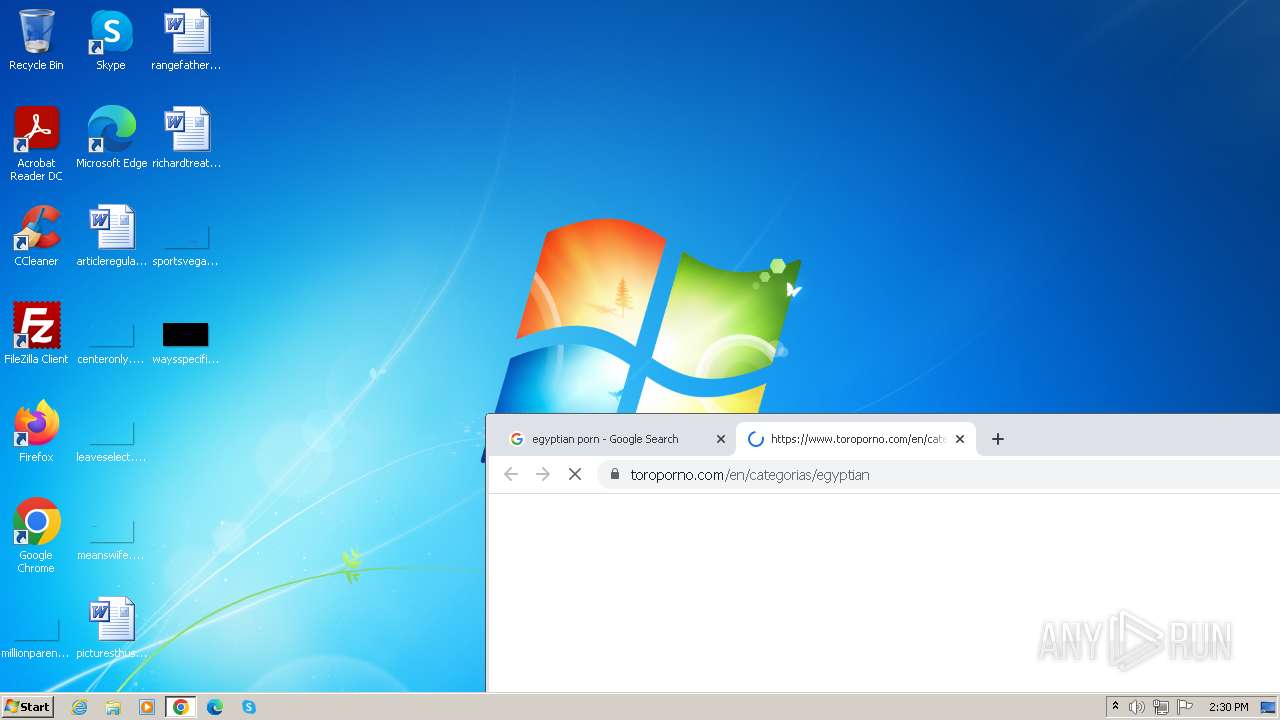1280x720 pixels.
Task: Launch Skype from the desktop
Action: [x=111, y=40]
